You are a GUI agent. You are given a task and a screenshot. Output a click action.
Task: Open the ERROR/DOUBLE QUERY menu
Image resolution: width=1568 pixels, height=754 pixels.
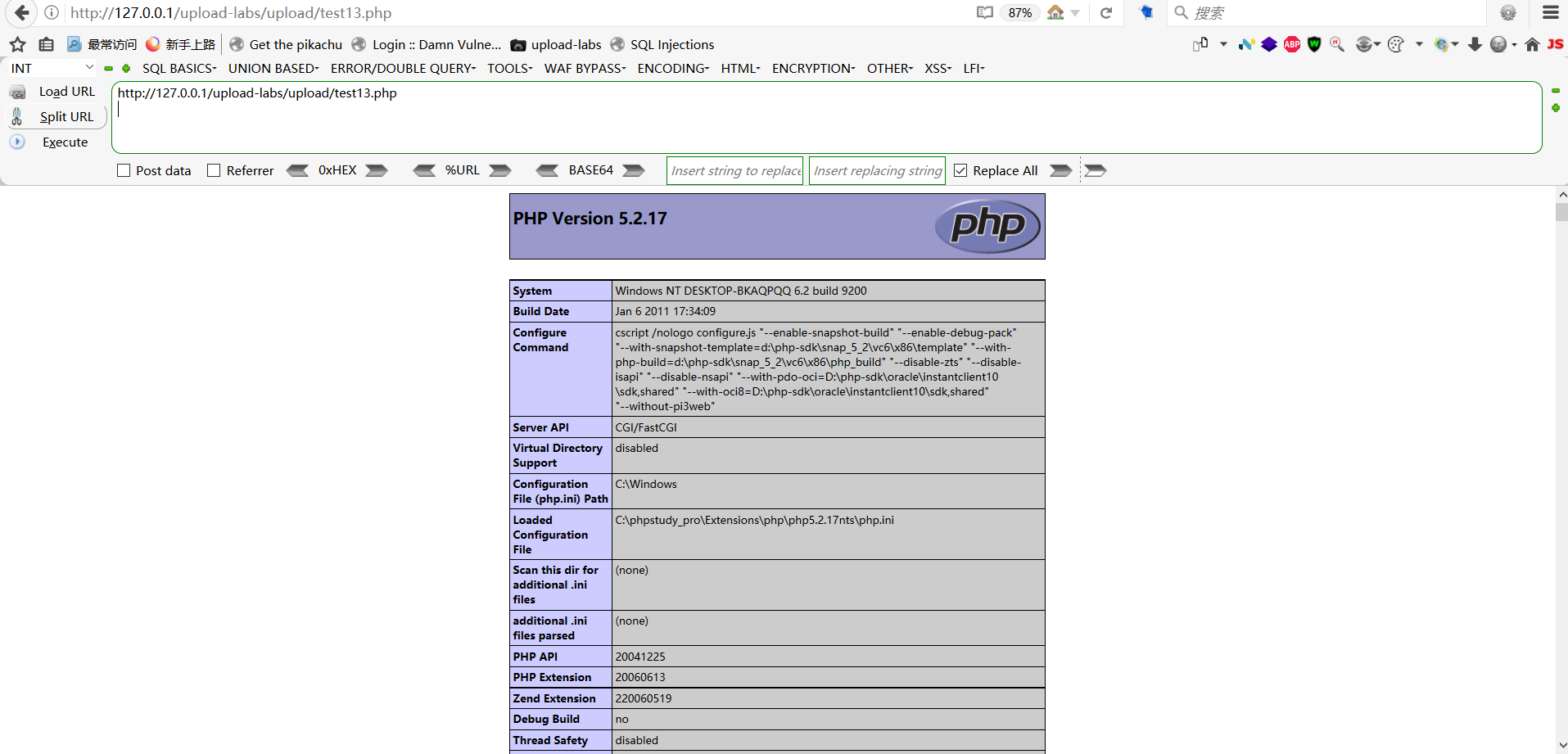point(403,68)
